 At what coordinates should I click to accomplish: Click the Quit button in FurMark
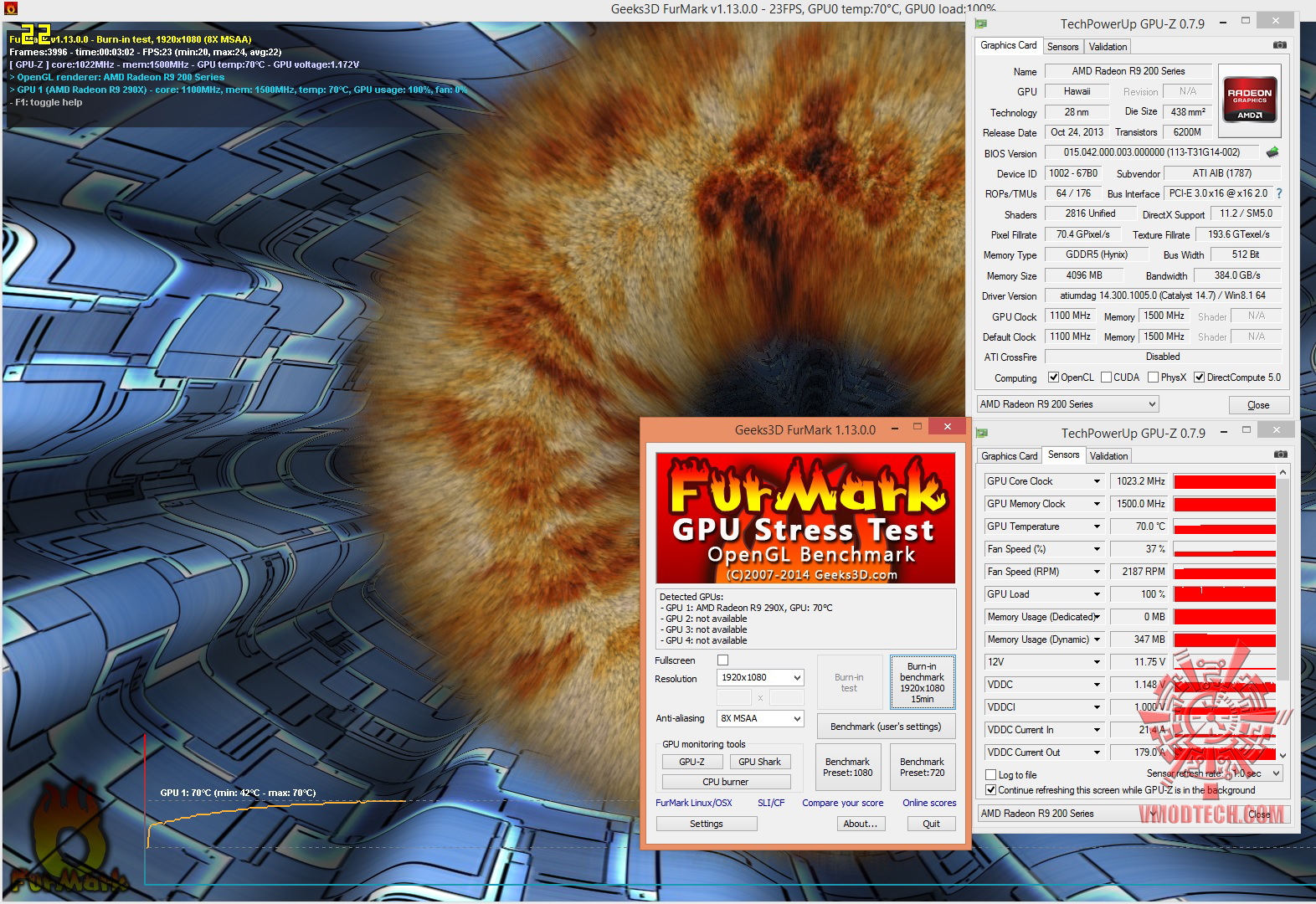[x=931, y=824]
